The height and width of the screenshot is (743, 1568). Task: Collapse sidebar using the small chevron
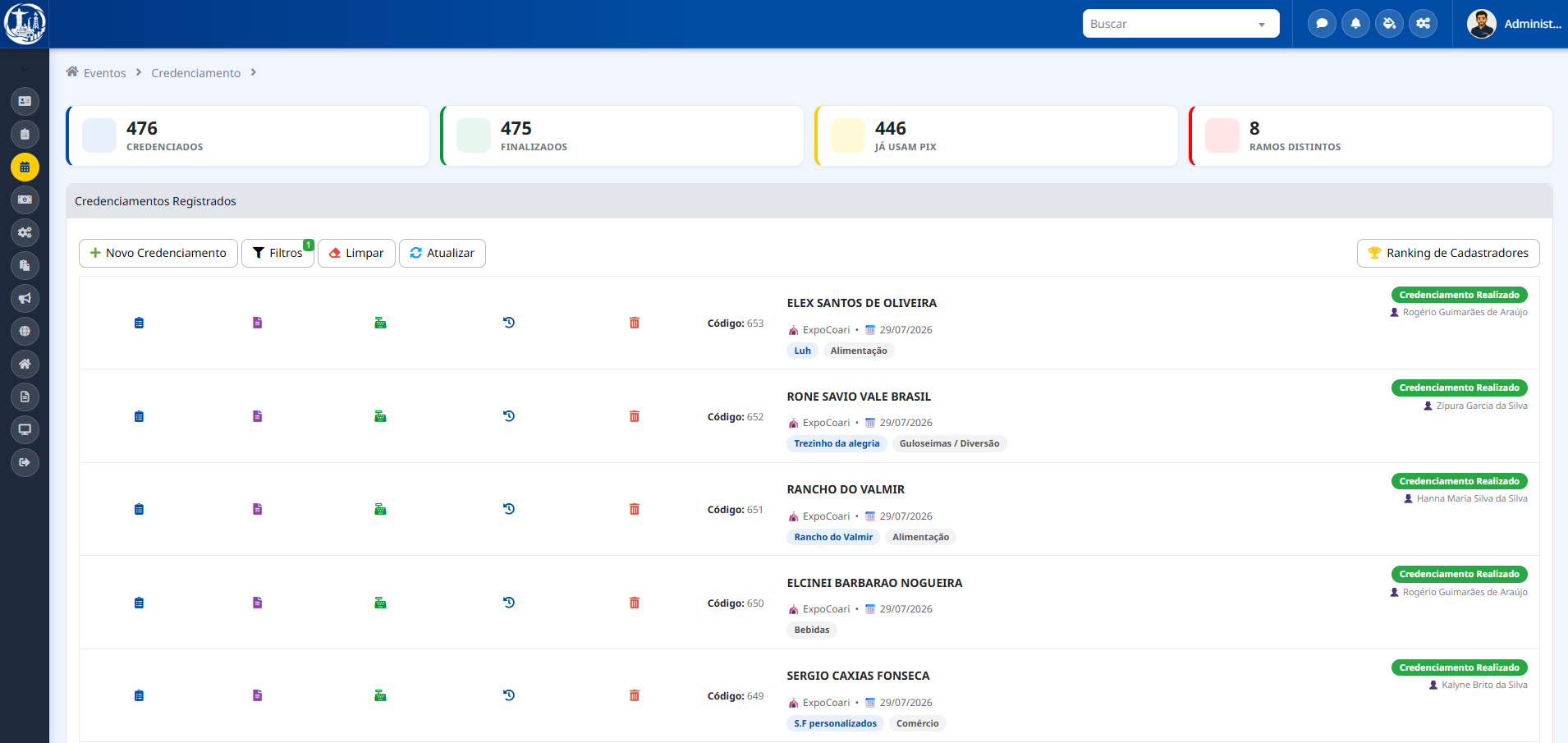click(x=25, y=69)
